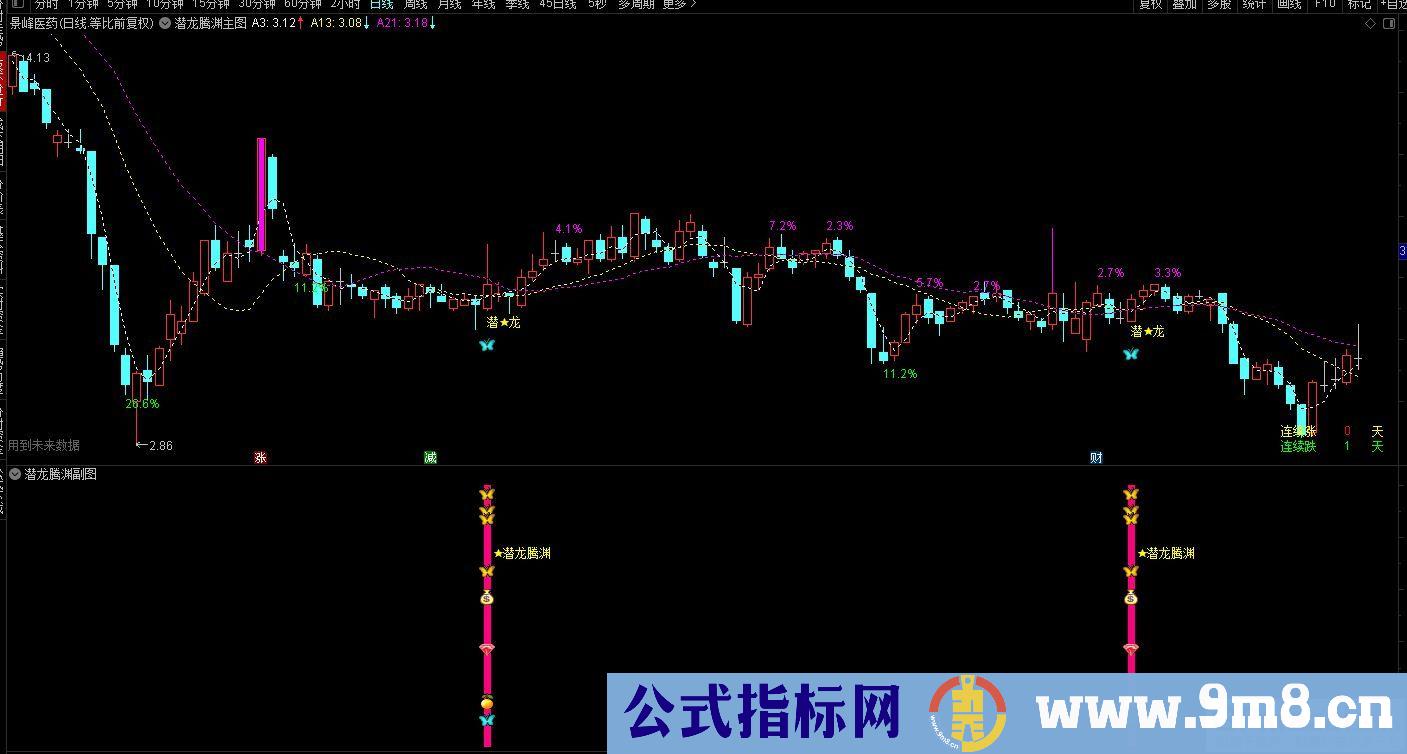Click red fan icon on right signal bar
This screenshot has width=1407, height=754.
click(x=1131, y=649)
